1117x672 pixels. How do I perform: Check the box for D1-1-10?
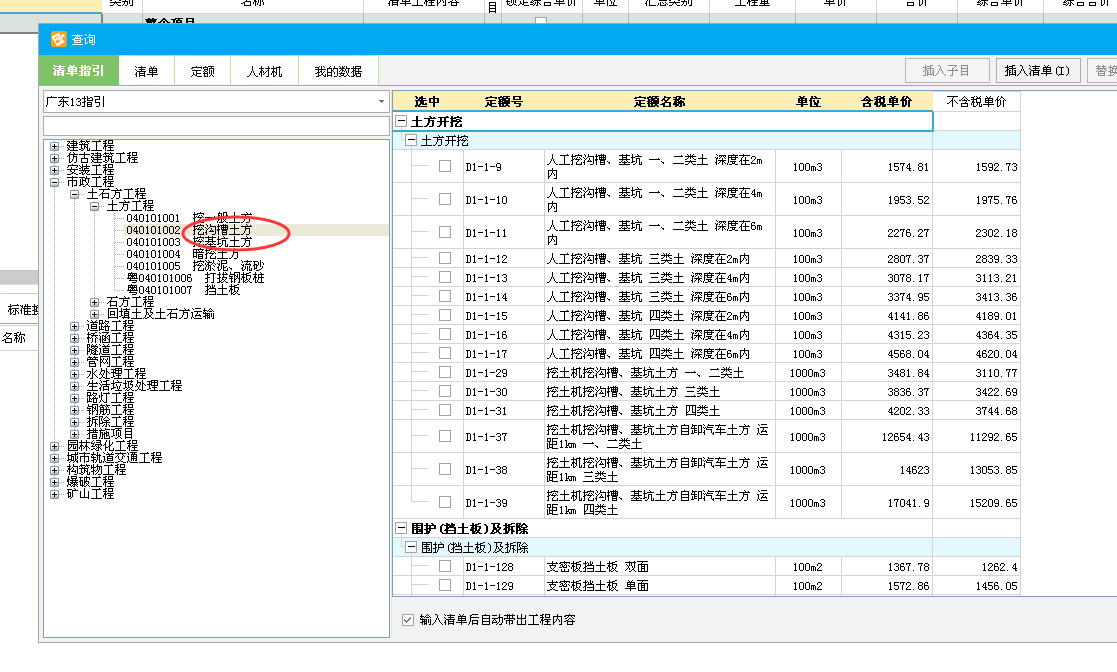[x=445, y=199]
